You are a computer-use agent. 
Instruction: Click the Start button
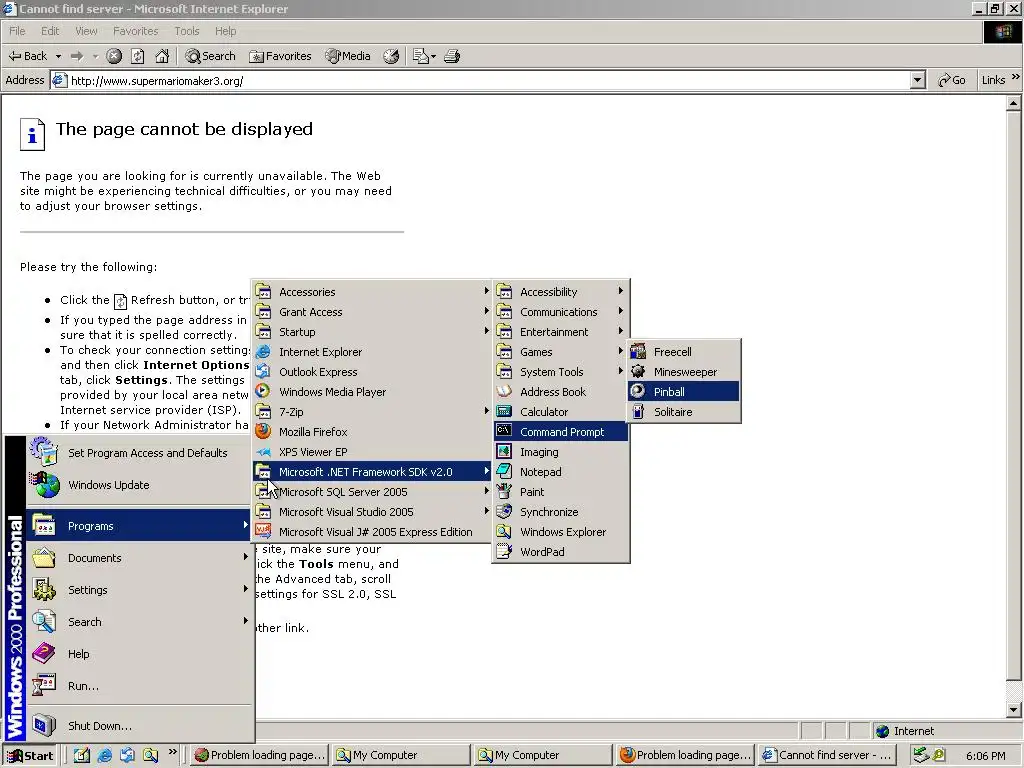[x=30, y=756]
